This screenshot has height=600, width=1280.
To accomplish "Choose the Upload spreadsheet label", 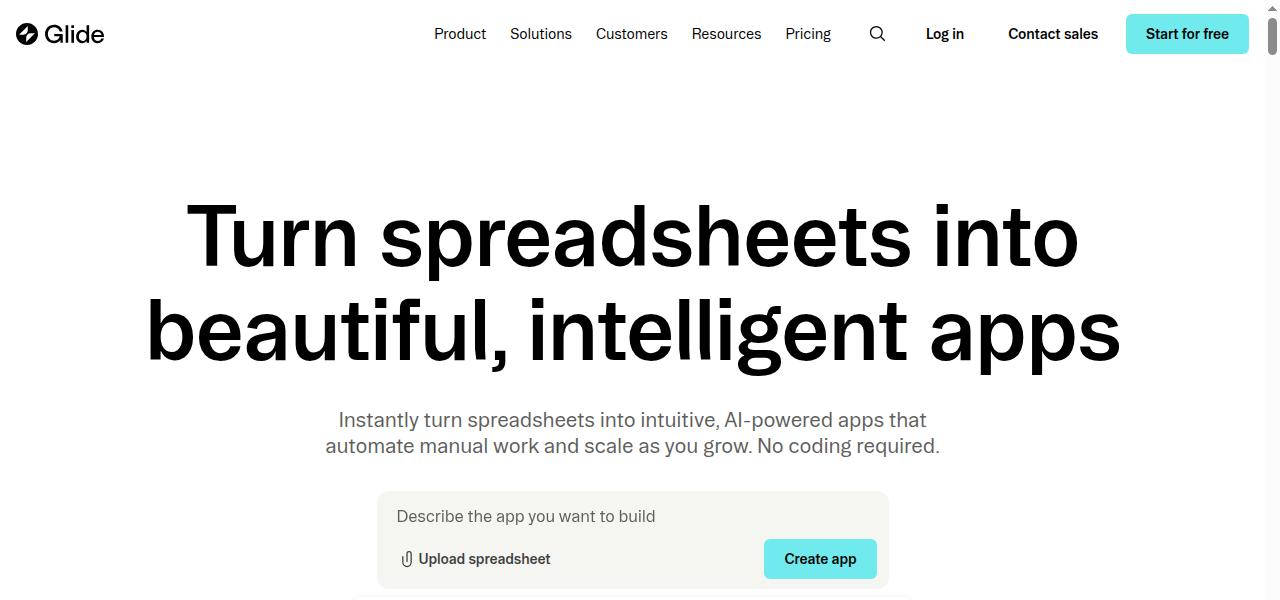I will (485, 559).
